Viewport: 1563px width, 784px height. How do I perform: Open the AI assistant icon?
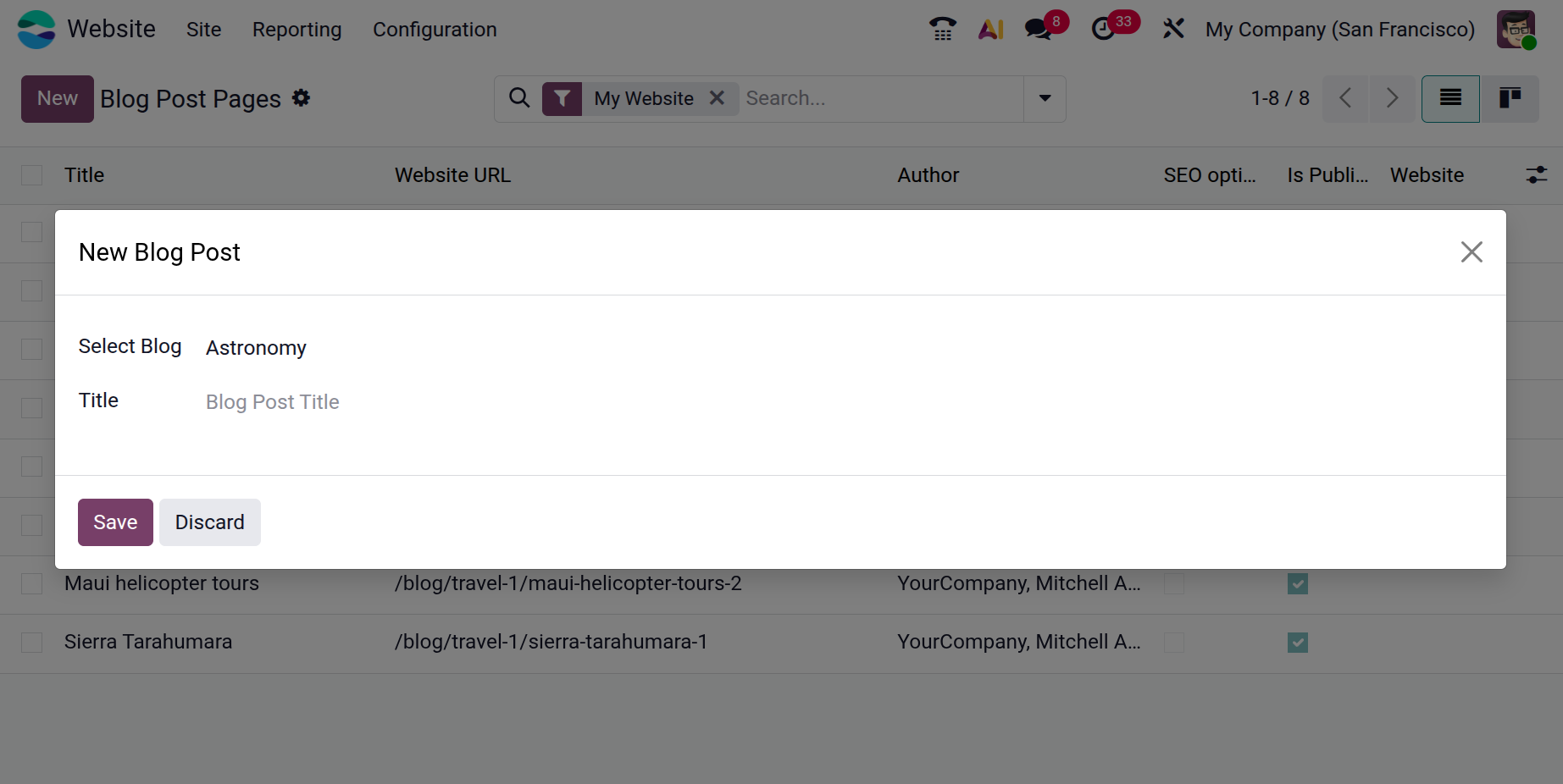tap(990, 30)
